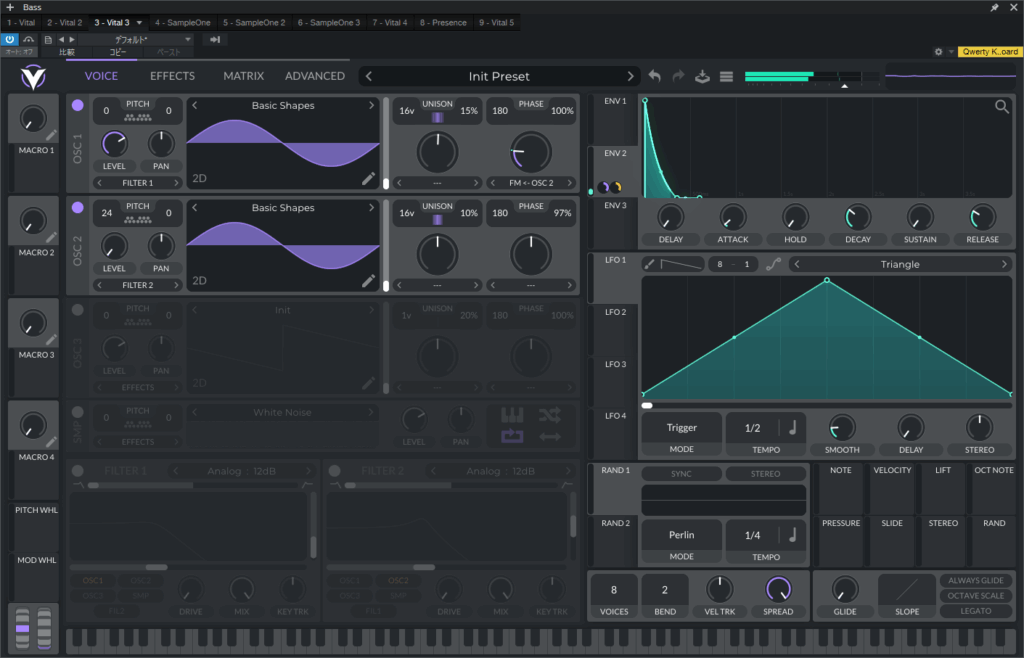Click the LEGATO button
This screenshot has height=658, width=1024.
coord(975,611)
